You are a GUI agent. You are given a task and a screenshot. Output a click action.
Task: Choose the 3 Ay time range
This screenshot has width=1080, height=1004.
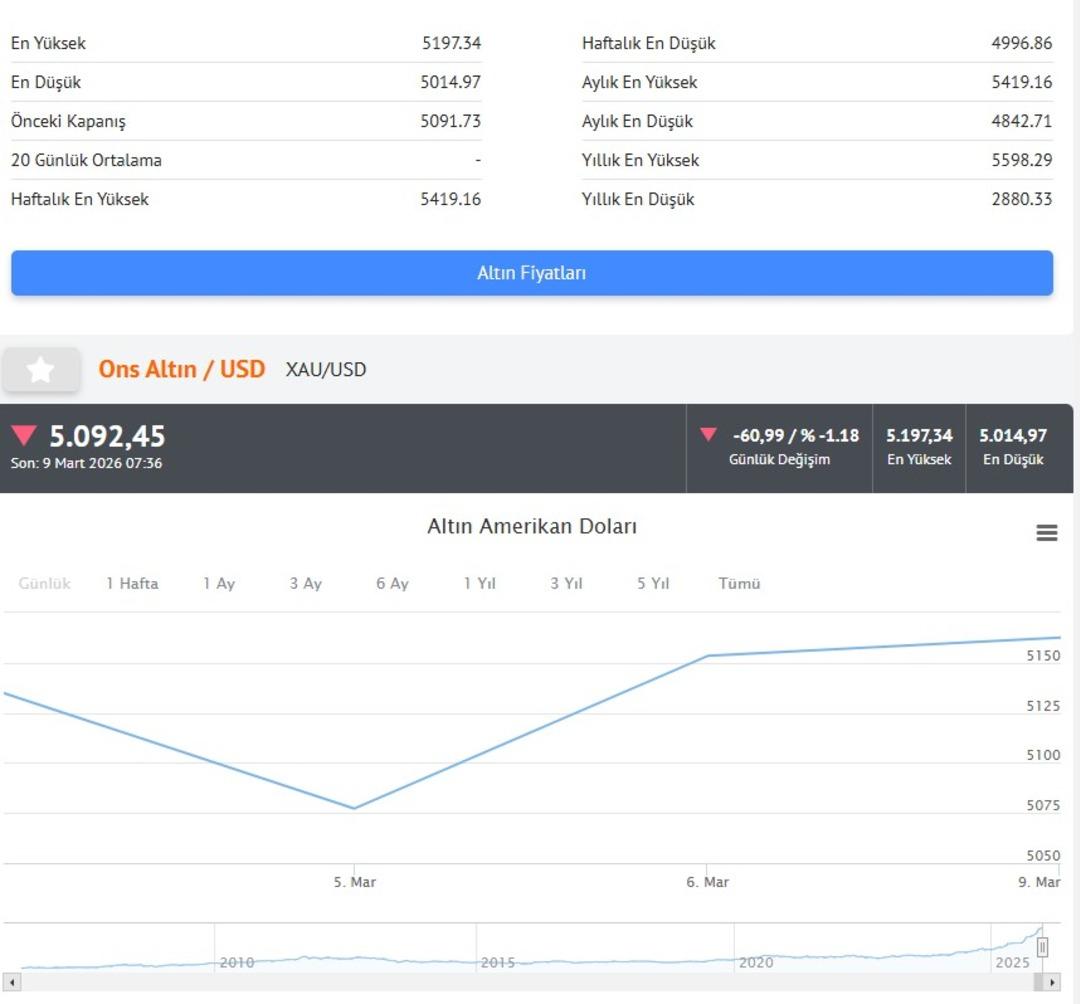[306, 583]
